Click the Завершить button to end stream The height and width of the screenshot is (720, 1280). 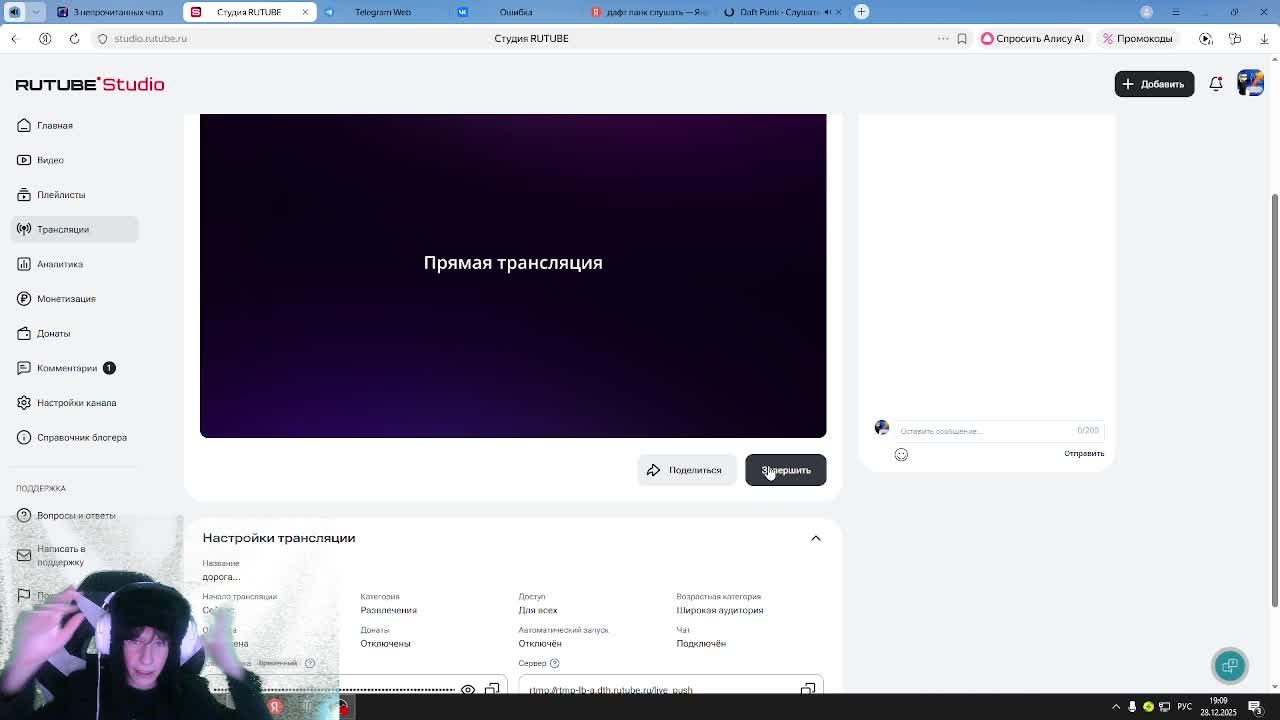coord(786,470)
